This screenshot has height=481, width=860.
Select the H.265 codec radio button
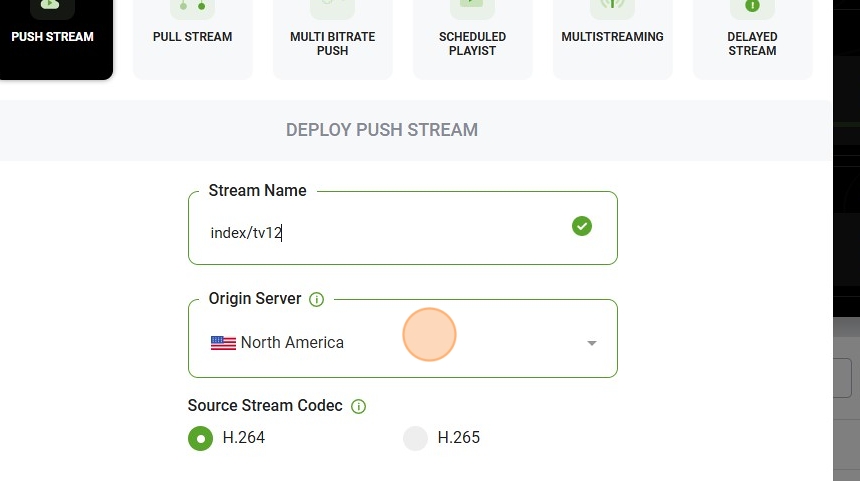(x=415, y=439)
